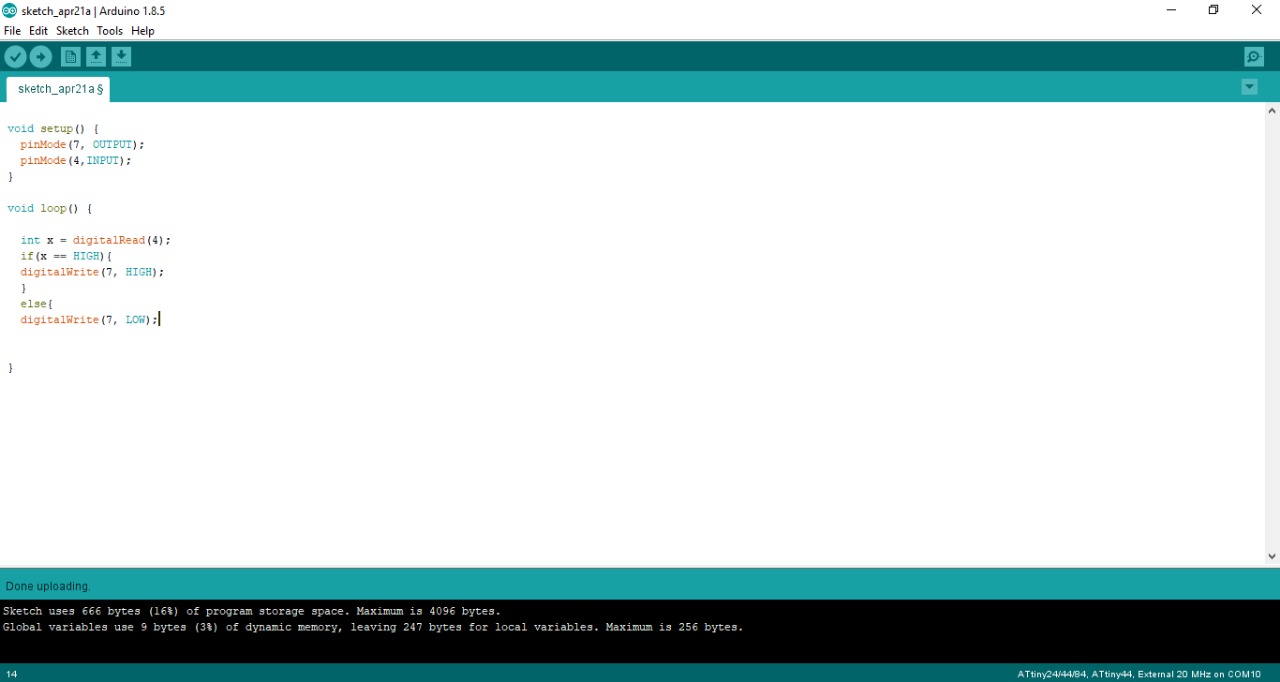The width and height of the screenshot is (1280, 682).
Task: Click on 'digitalWrite(7, LOW);' line
Action: (89, 320)
